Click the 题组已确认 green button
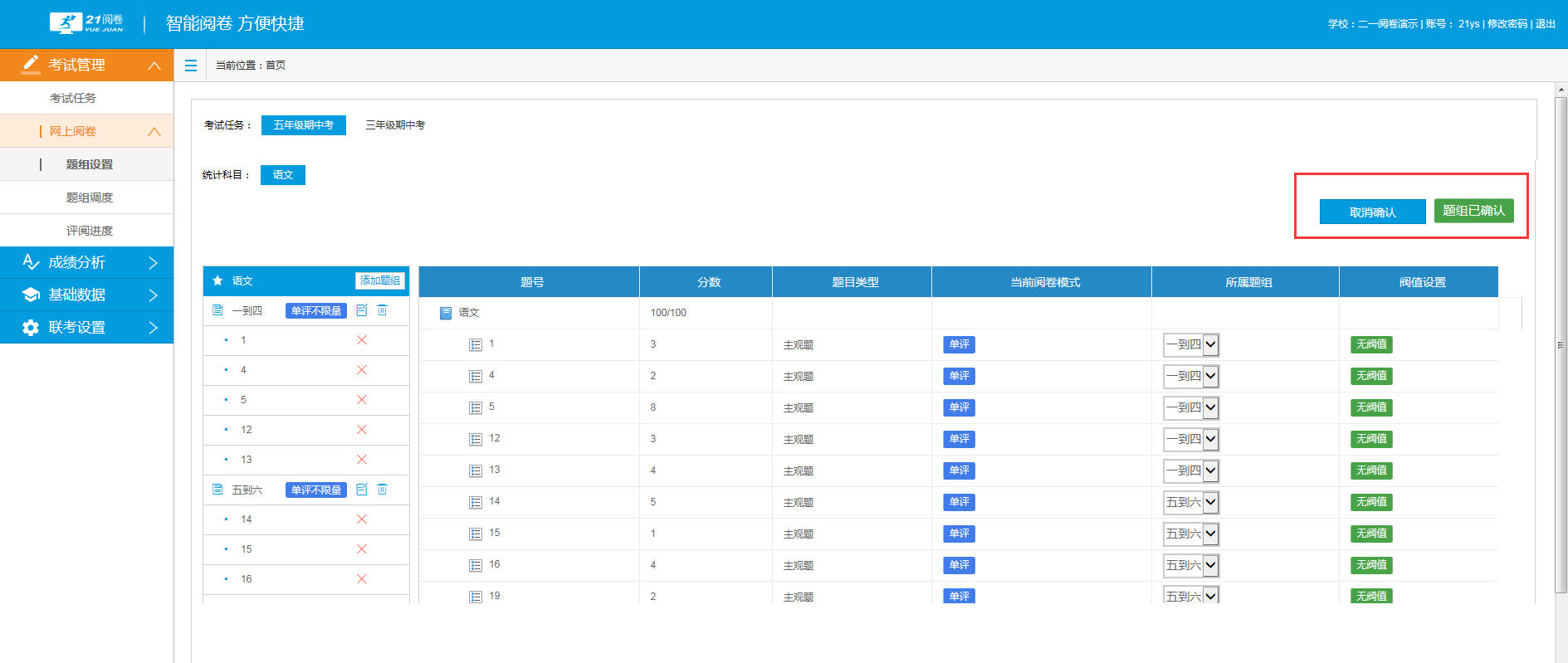Image resolution: width=1568 pixels, height=663 pixels. click(x=1474, y=211)
